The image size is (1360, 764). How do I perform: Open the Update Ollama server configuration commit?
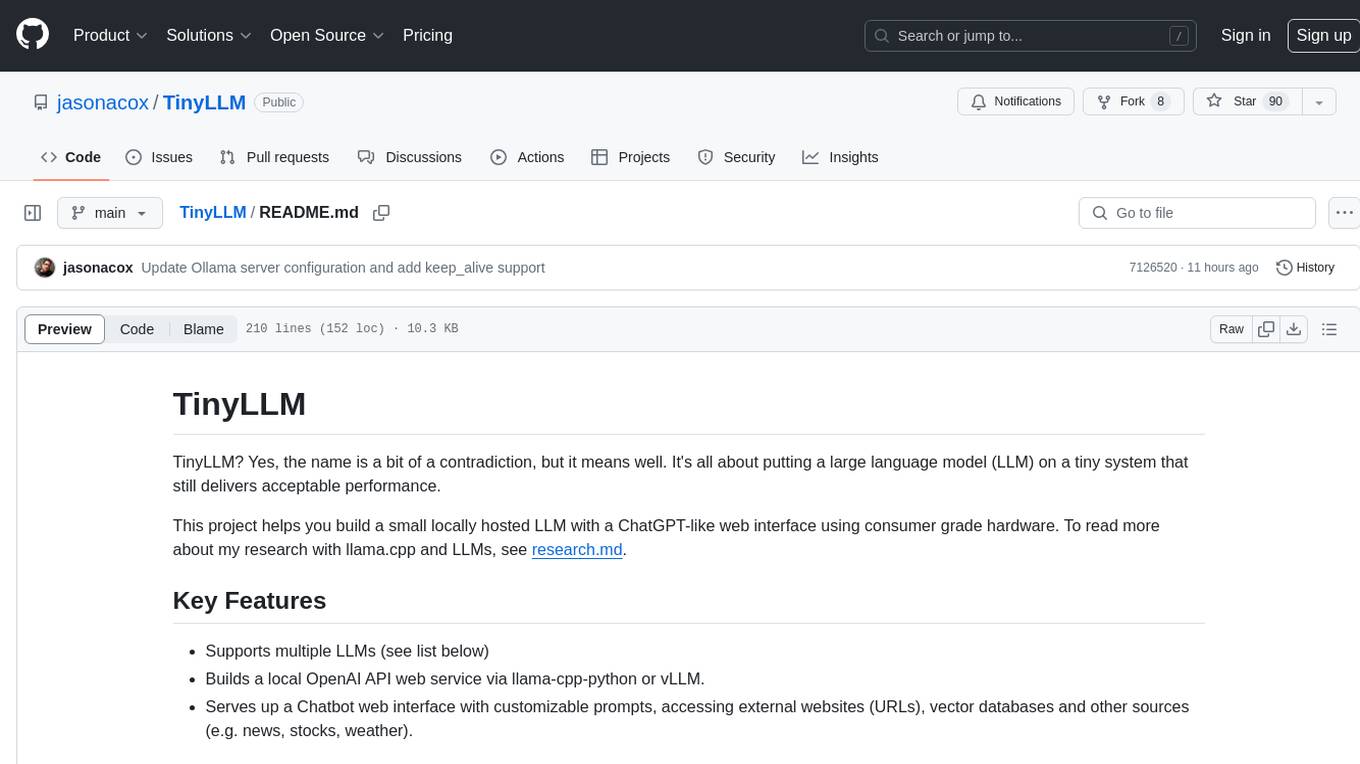click(343, 268)
